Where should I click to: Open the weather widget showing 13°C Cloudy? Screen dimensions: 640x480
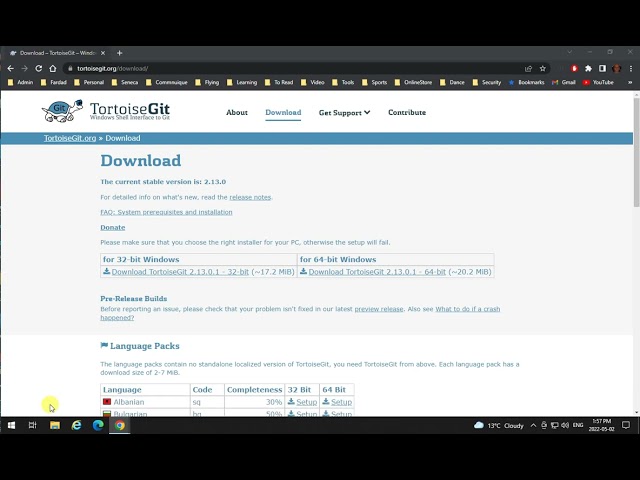(x=498, y=426)
